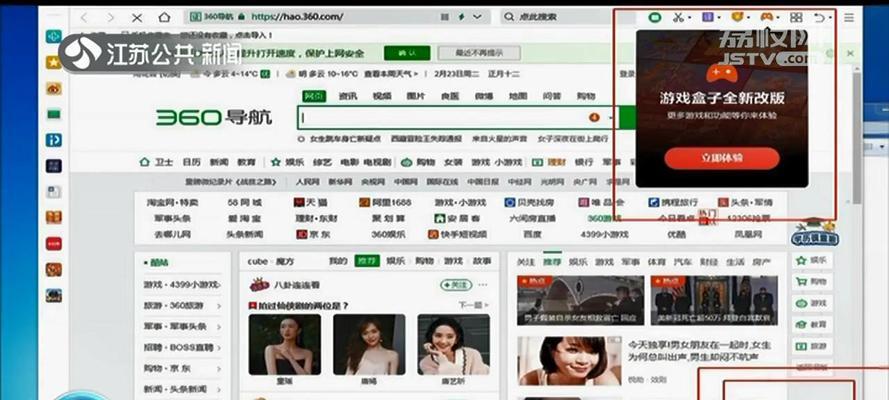
Task: Expand the 旅游·360旅游 row arrow
Action: pos(218,307)
